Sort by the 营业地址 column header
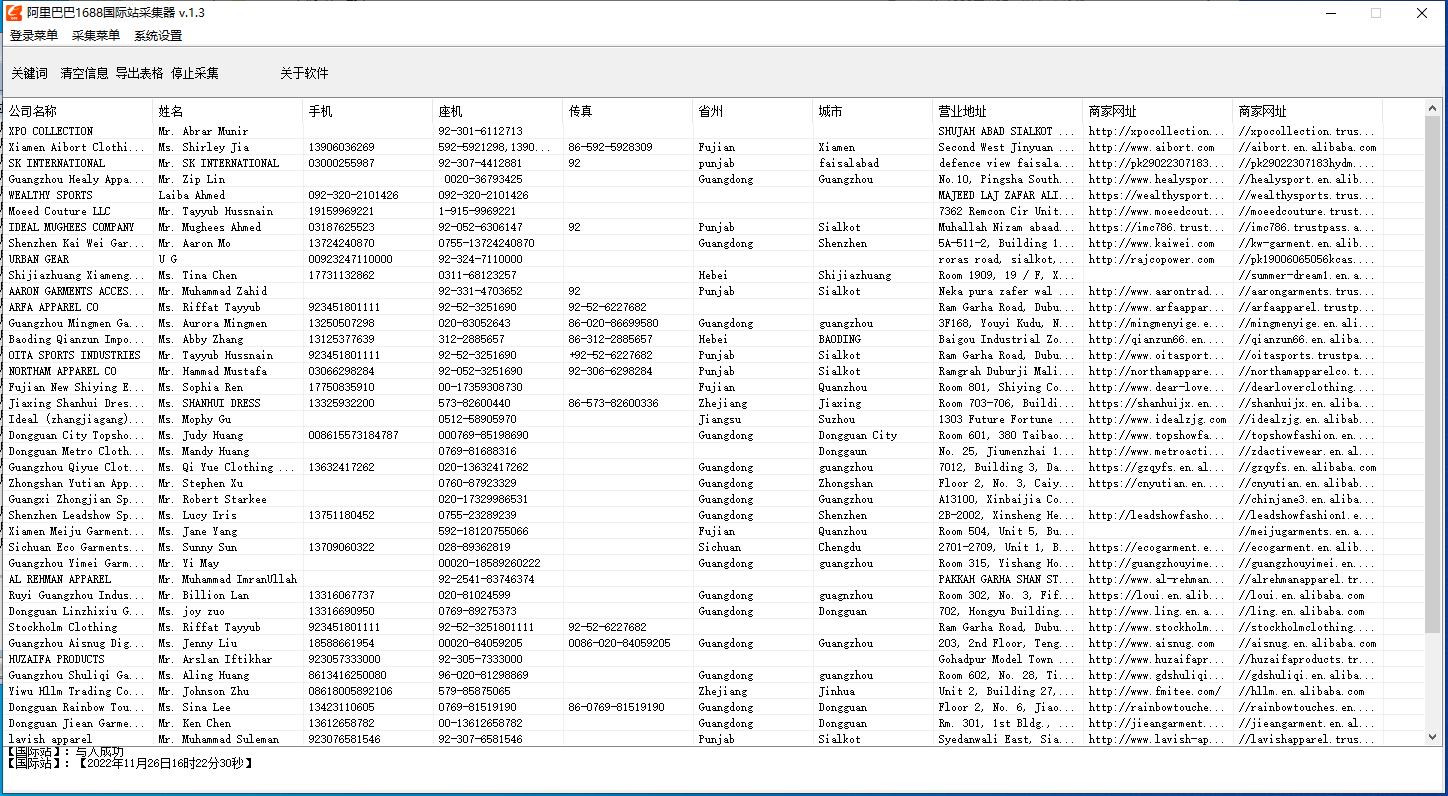The height and width of the screenshot is (796, 1448). (1008, 111)
